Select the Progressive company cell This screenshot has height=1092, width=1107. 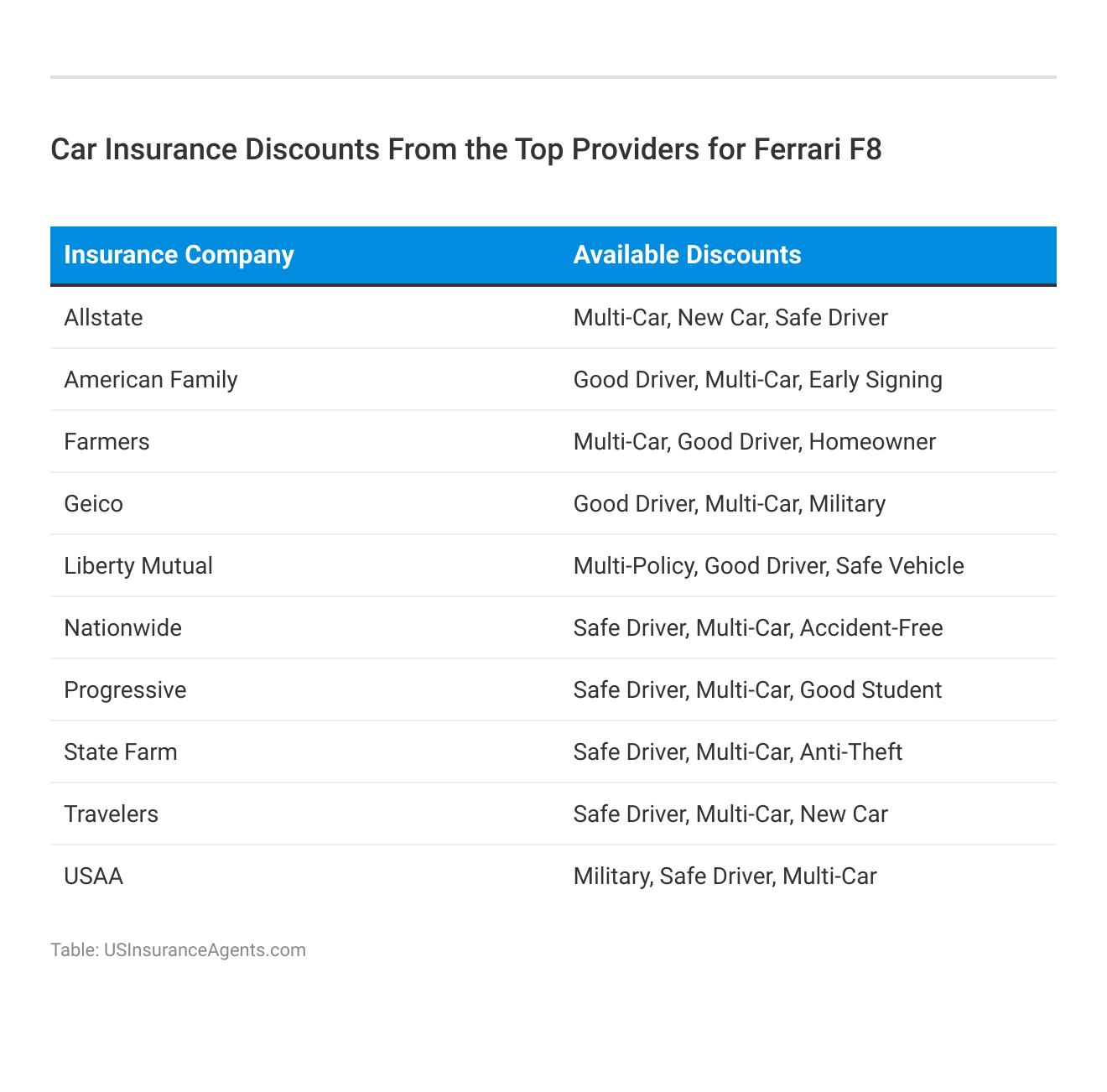pyautogui.click(x=125, y=690)
